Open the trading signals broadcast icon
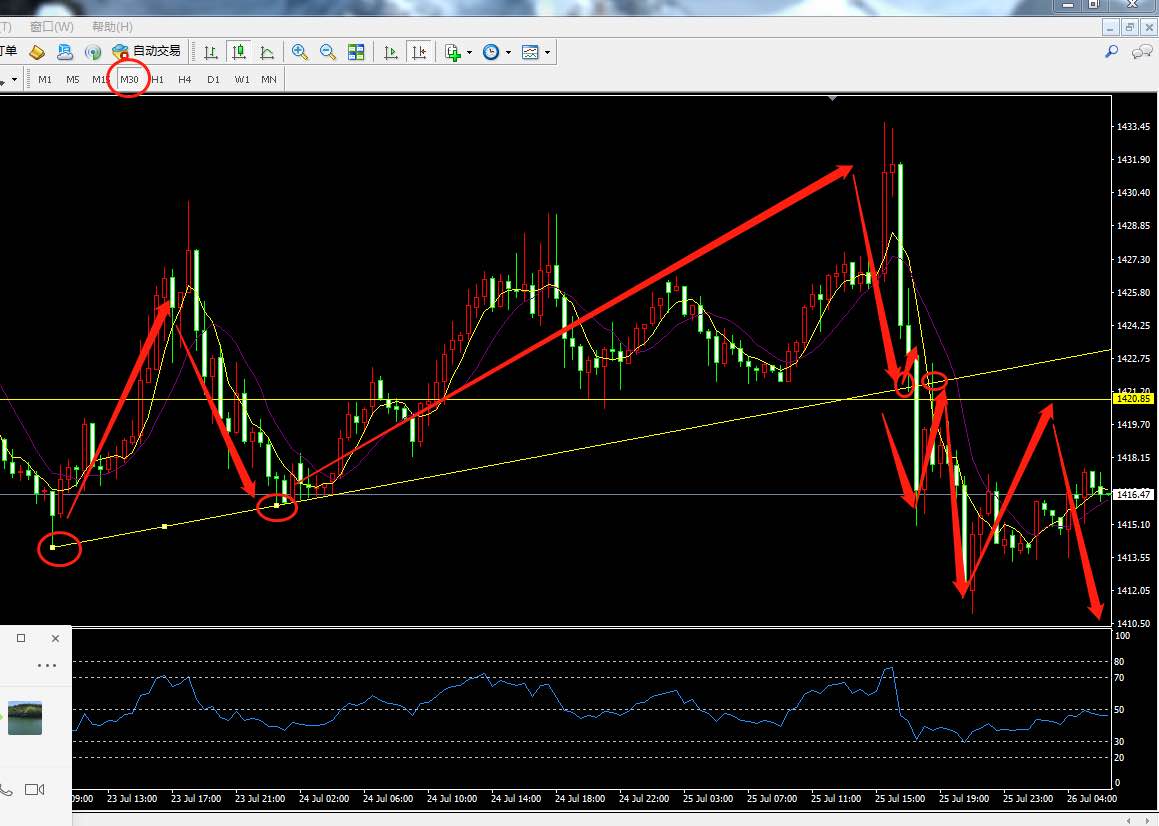The image size is (1159, 826). pos(93,52)
